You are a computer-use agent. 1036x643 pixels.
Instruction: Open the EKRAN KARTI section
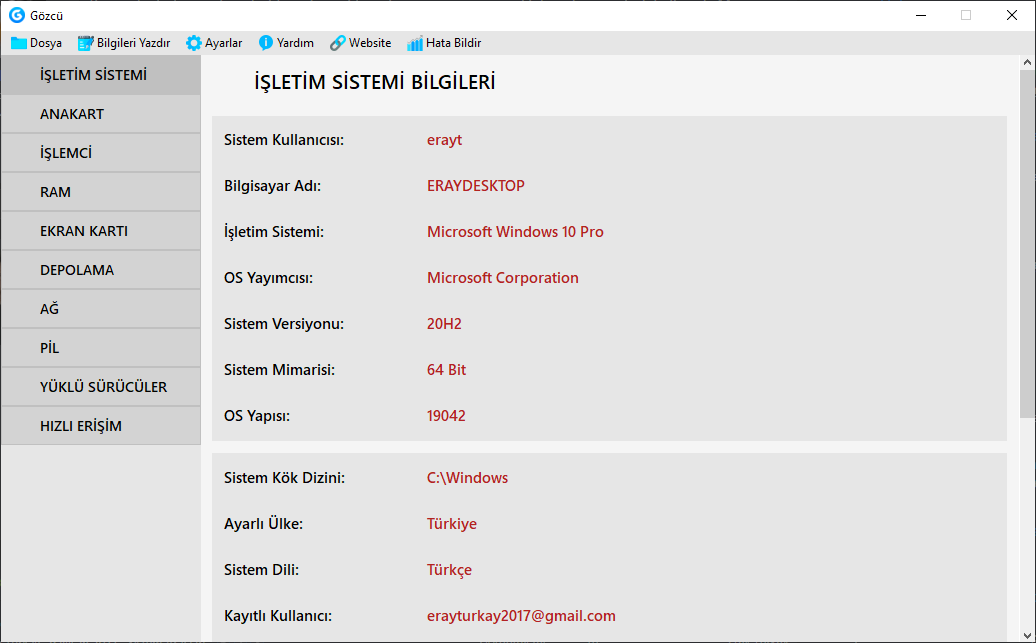click(x=101, y=231)
